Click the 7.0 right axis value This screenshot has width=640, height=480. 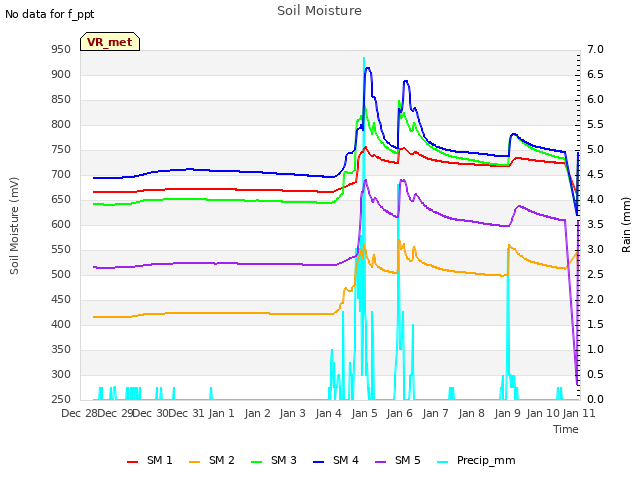(x=595, y=50)
